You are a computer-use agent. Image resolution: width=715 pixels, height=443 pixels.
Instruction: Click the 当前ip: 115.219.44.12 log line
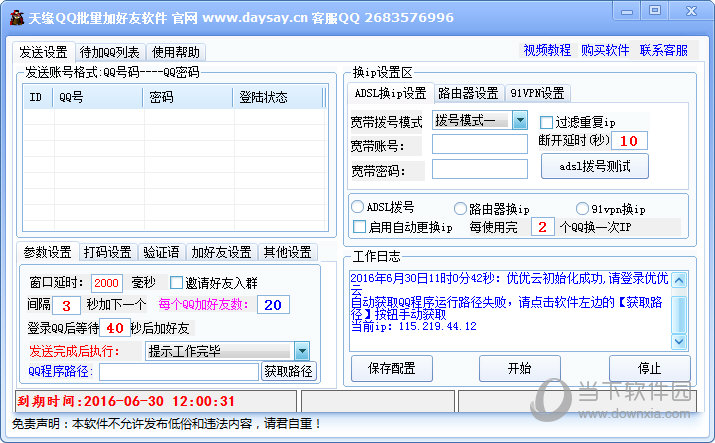pyautogui.click(x=414, y=326)
